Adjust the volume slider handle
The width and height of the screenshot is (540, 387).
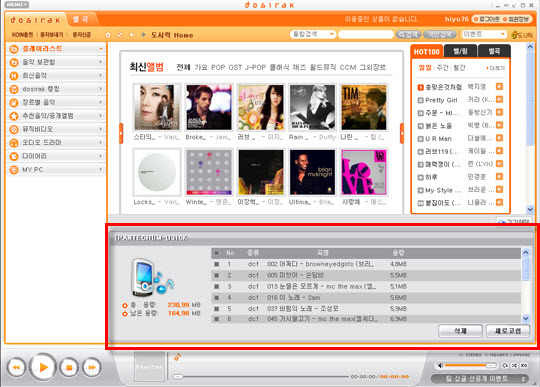[x=491, y=365]
